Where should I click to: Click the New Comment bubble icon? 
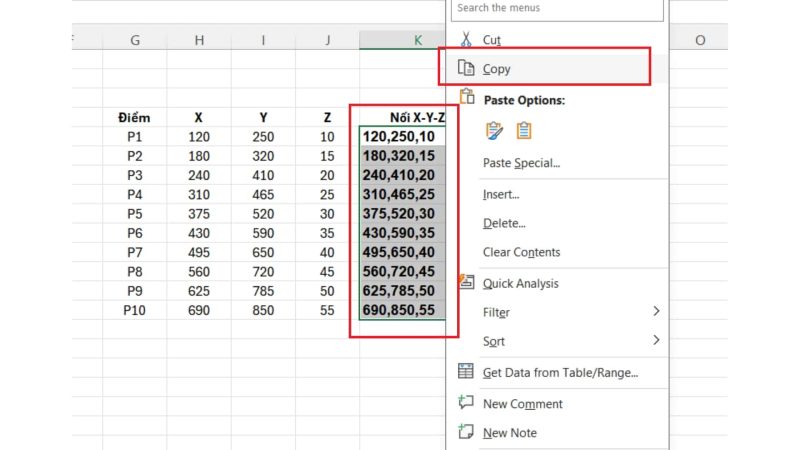coord(465,402)
